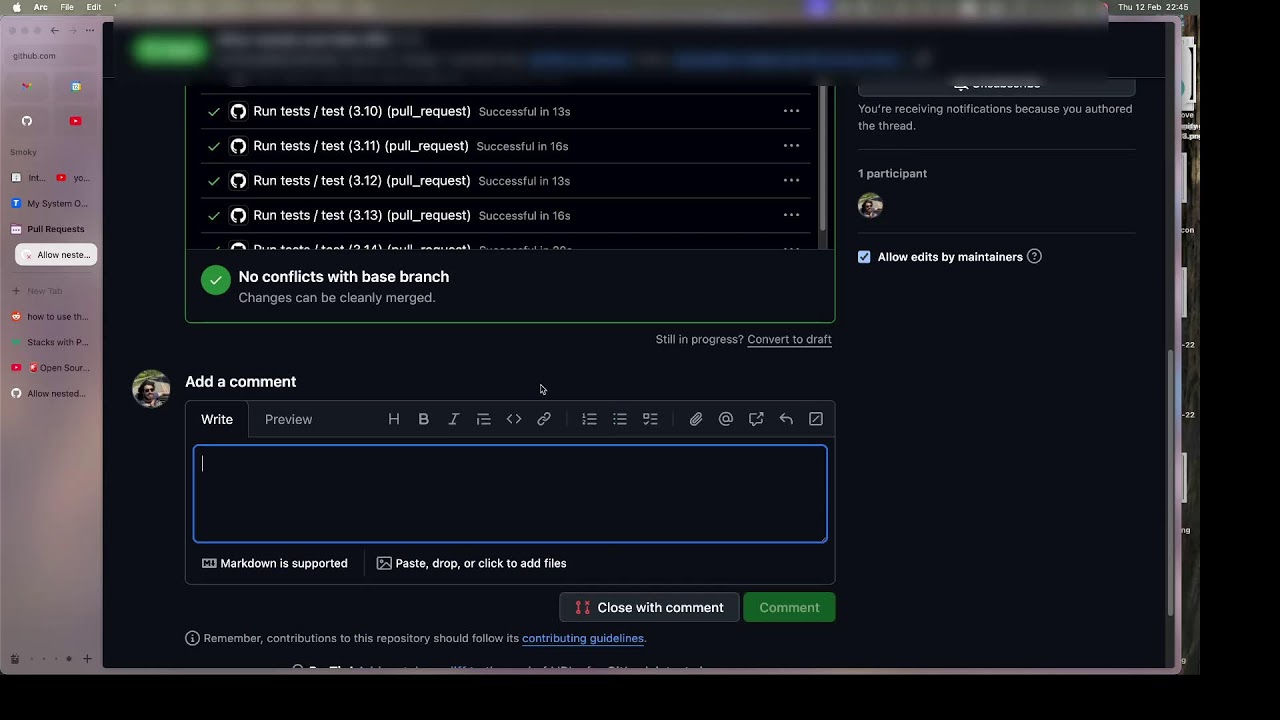Open the File menu
This screenshot has height=720, width=1280.
coord(67,7)
